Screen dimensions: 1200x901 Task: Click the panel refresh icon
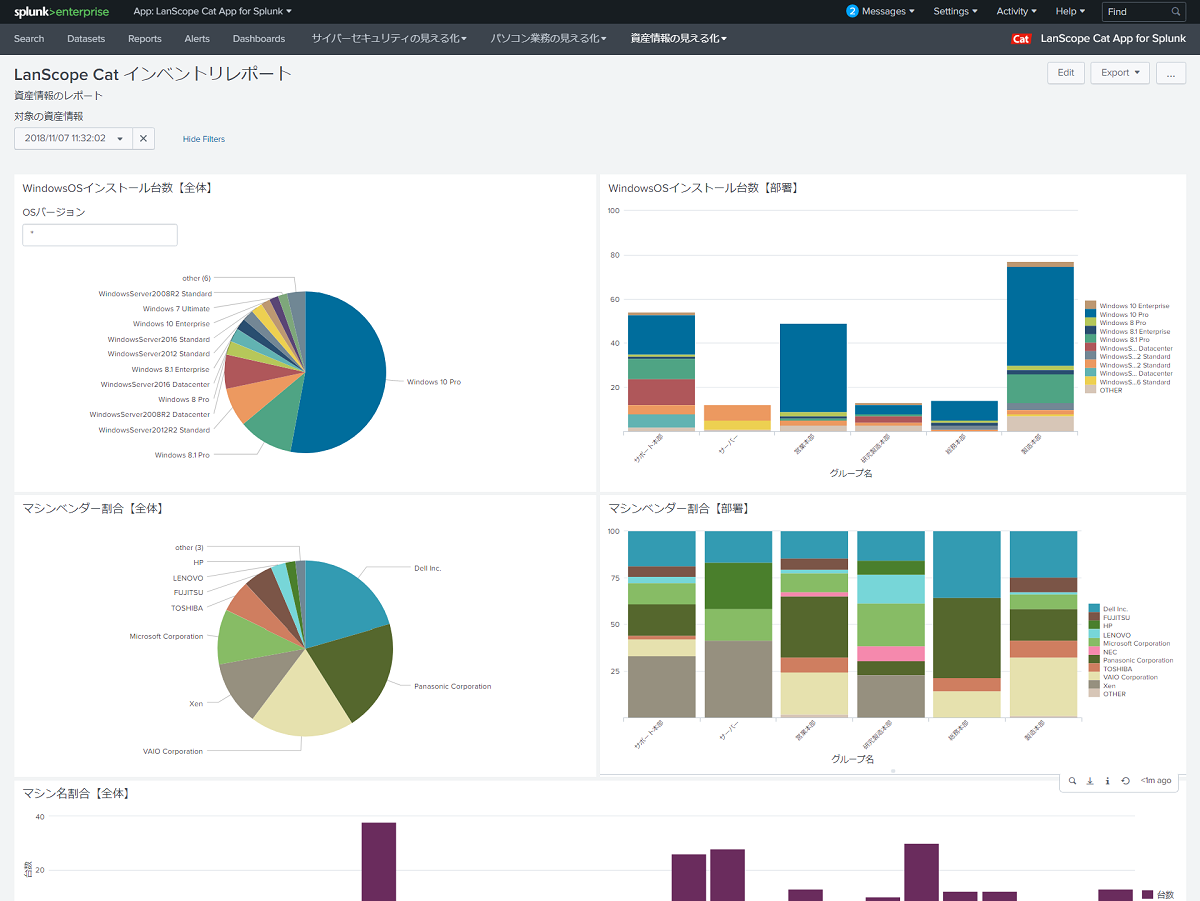pyautogui.click(x=1126, y=781)
